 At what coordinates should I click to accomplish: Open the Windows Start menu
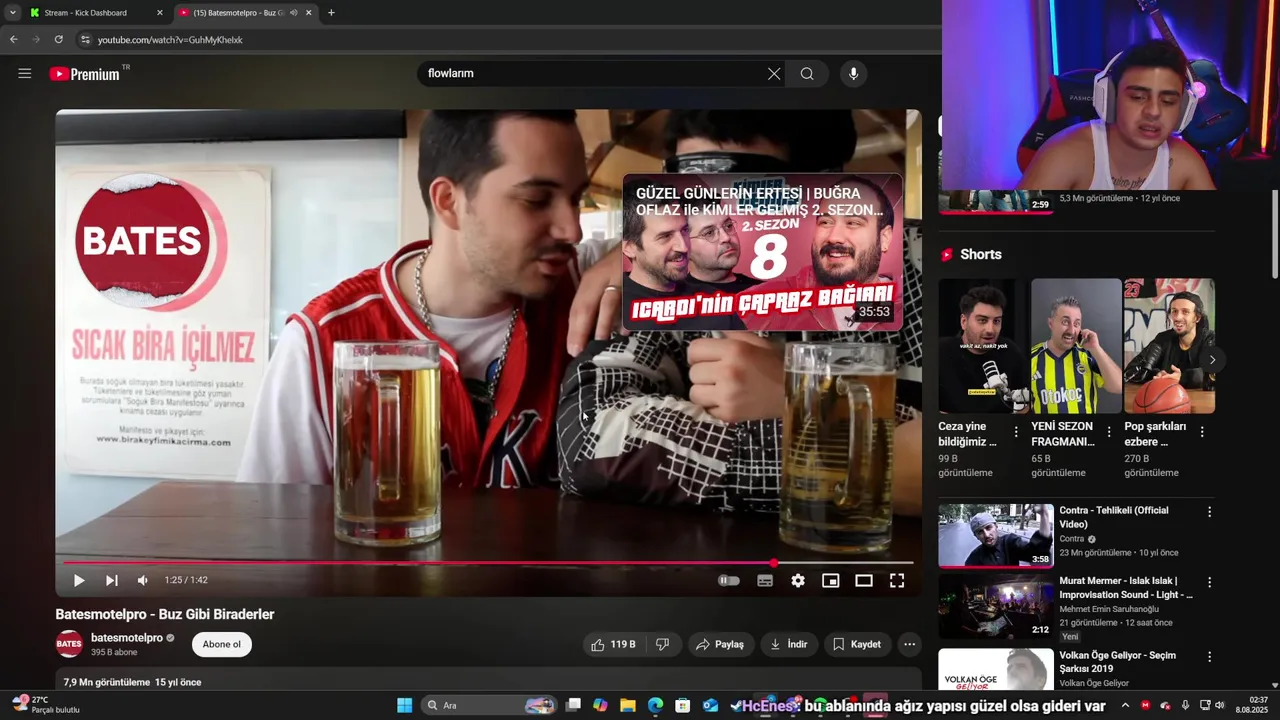click(x=404, y=705)
